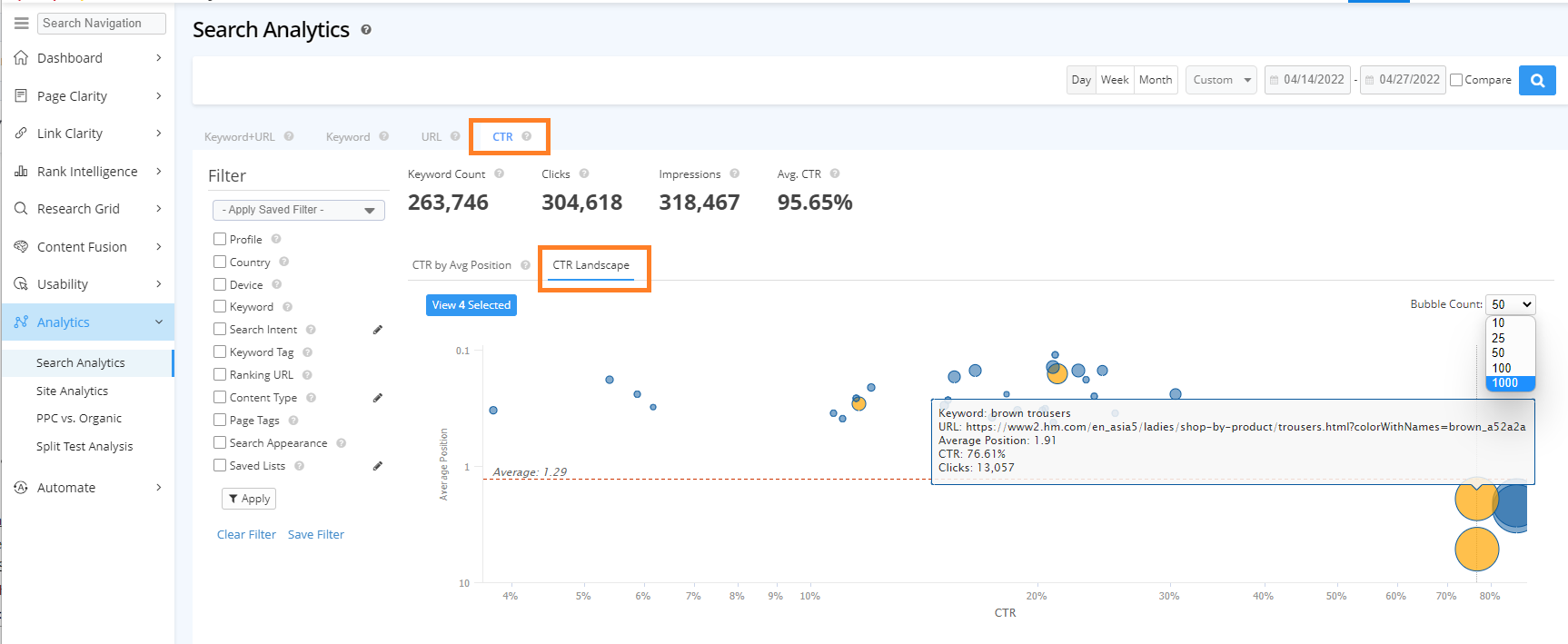Click the help icon beside Avg. CTR

tap(835, 173)
